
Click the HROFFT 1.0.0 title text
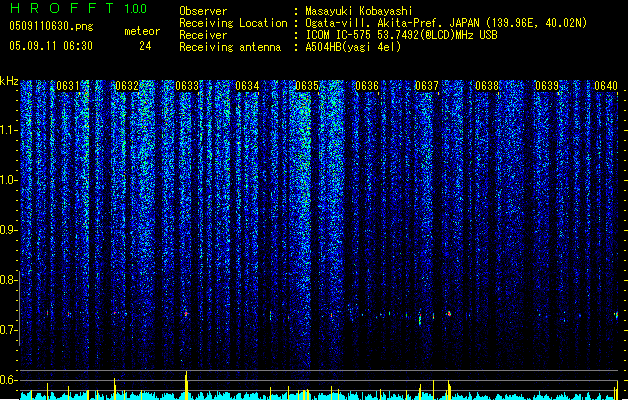pos(79,8)
